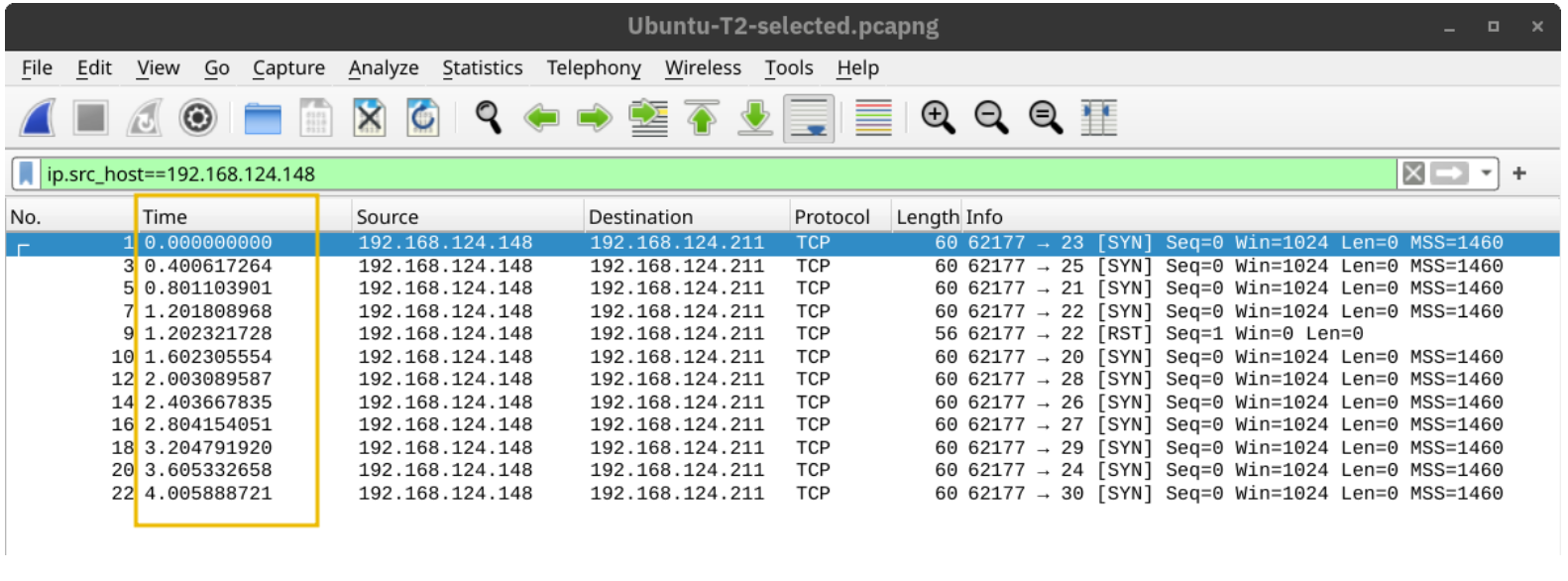Find a packet magnifier icon
The image size is (1568, 581).
[488, 117]
